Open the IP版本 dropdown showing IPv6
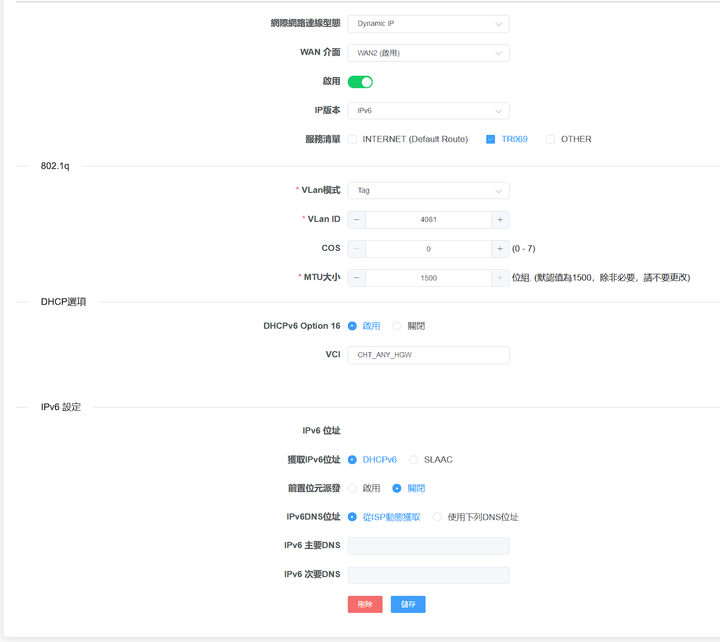Screen dimensions: 720x642 (428, 111)
